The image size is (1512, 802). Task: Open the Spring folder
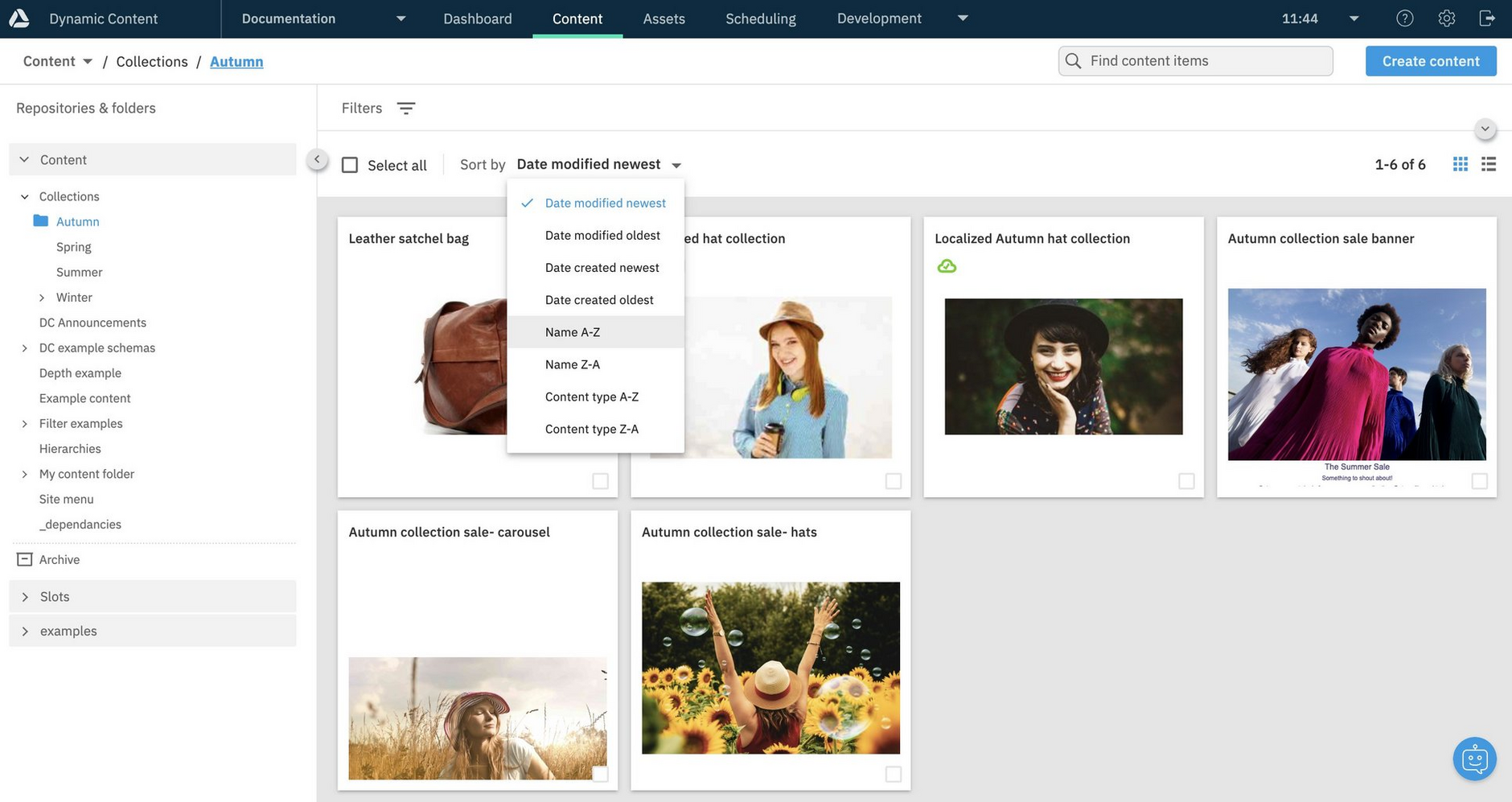click(x=74, y=247)
